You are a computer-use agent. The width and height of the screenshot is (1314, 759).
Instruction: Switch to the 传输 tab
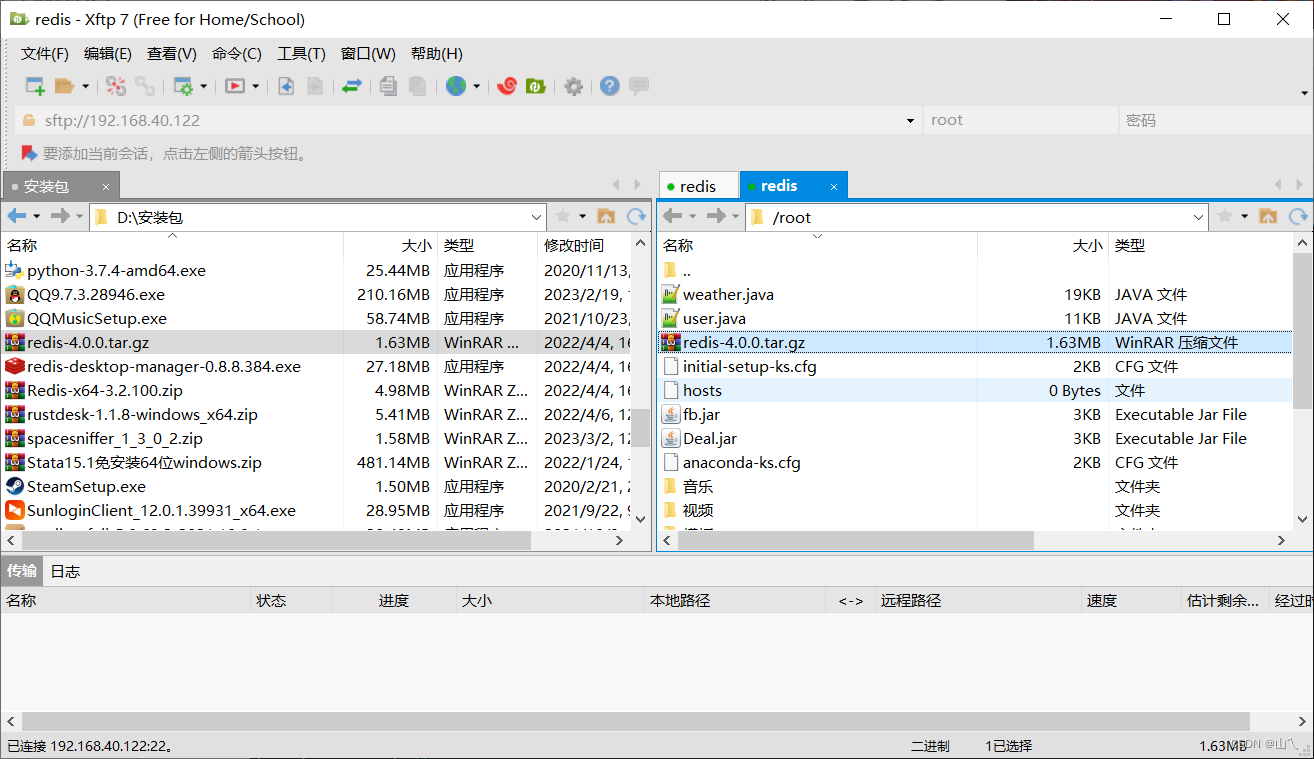(x=22, y=571)
